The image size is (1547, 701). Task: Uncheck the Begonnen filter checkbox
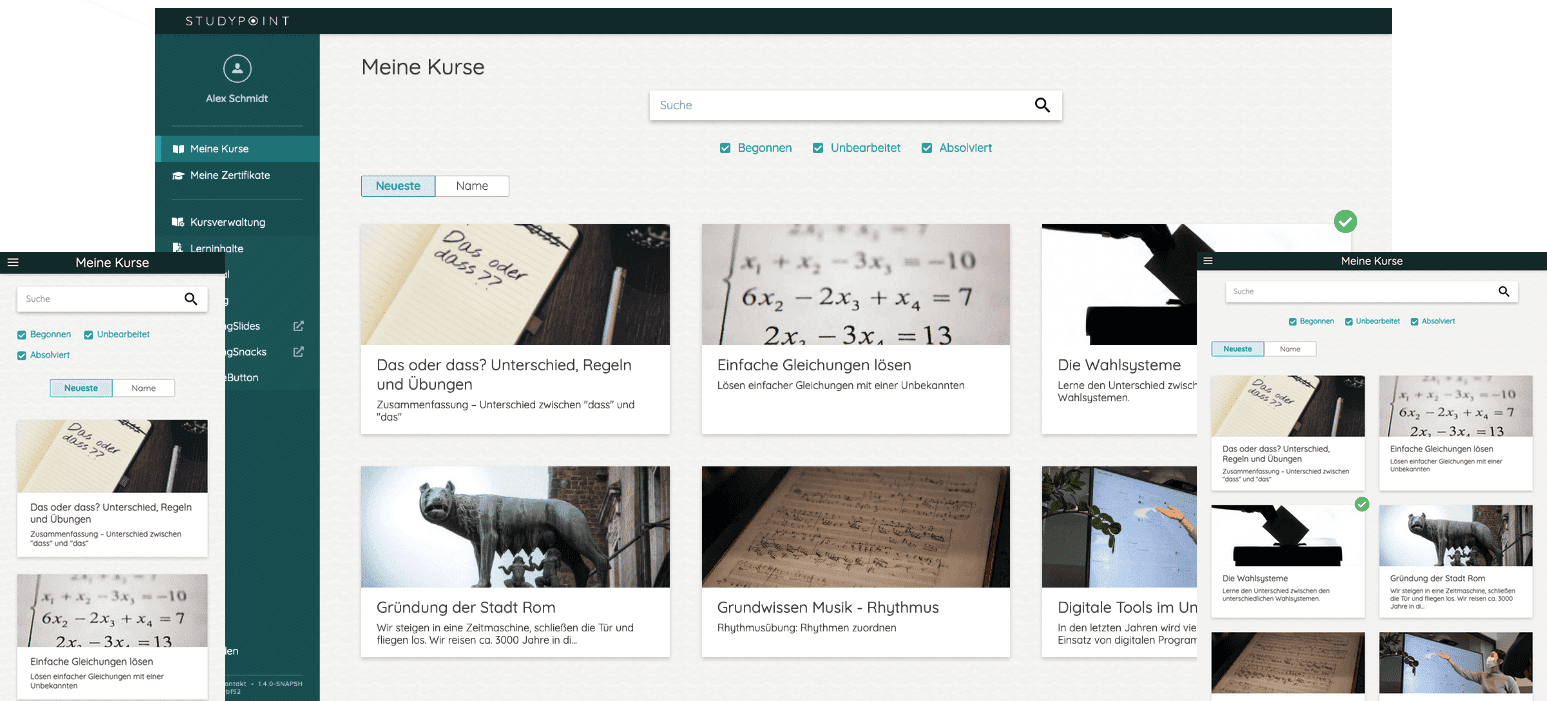point(725,147)
